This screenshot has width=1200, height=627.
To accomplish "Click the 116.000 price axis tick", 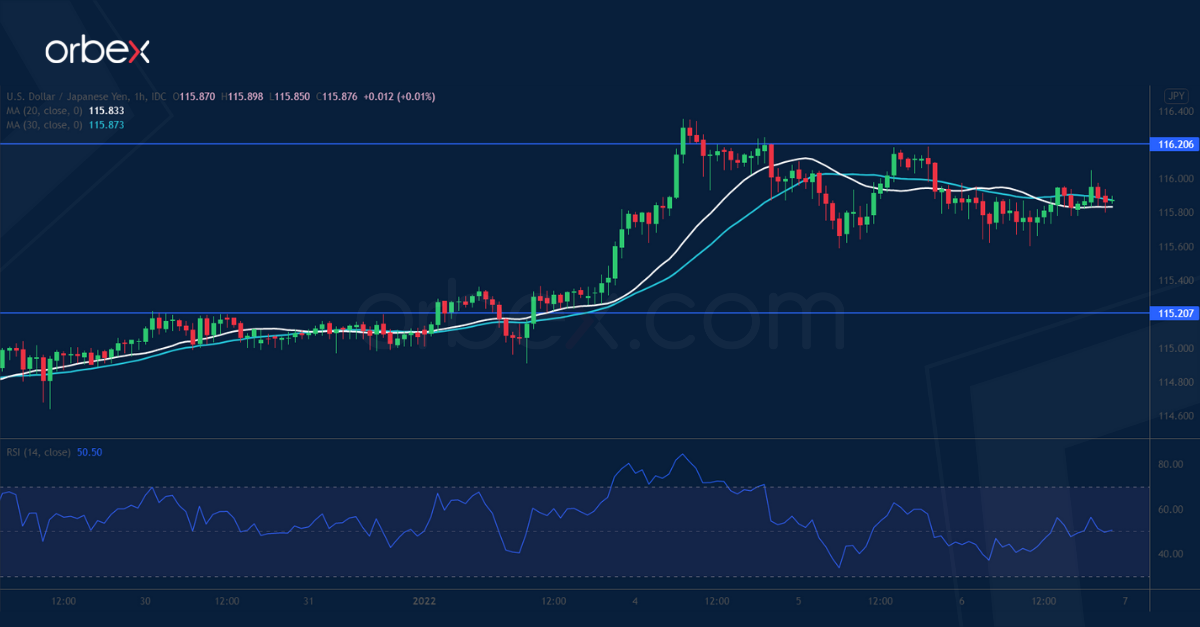I will coord(1175,179).
